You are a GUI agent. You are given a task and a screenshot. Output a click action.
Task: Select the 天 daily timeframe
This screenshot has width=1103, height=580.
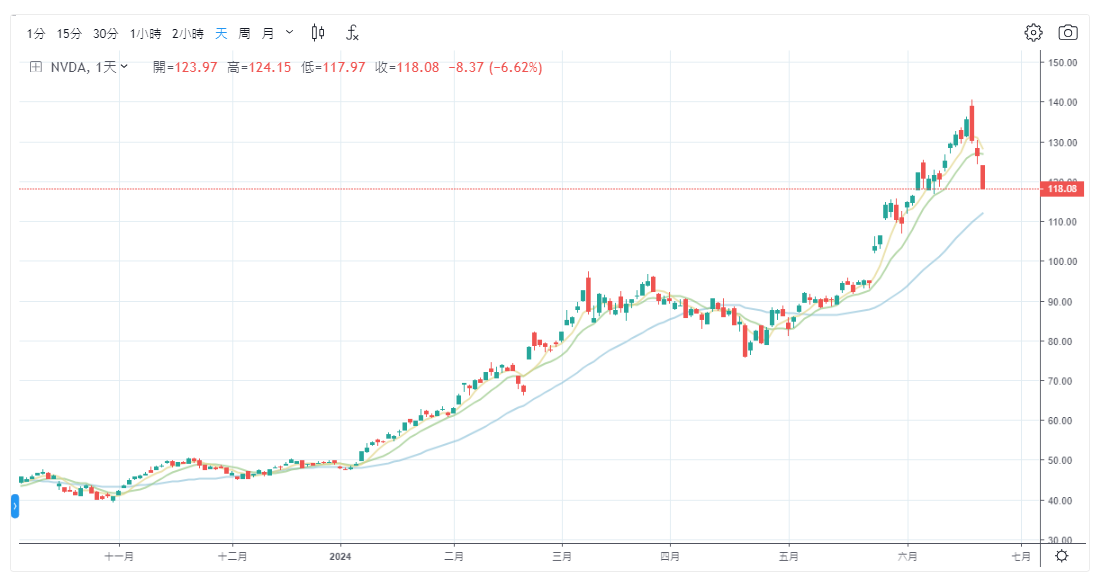(x=221, y=33)
